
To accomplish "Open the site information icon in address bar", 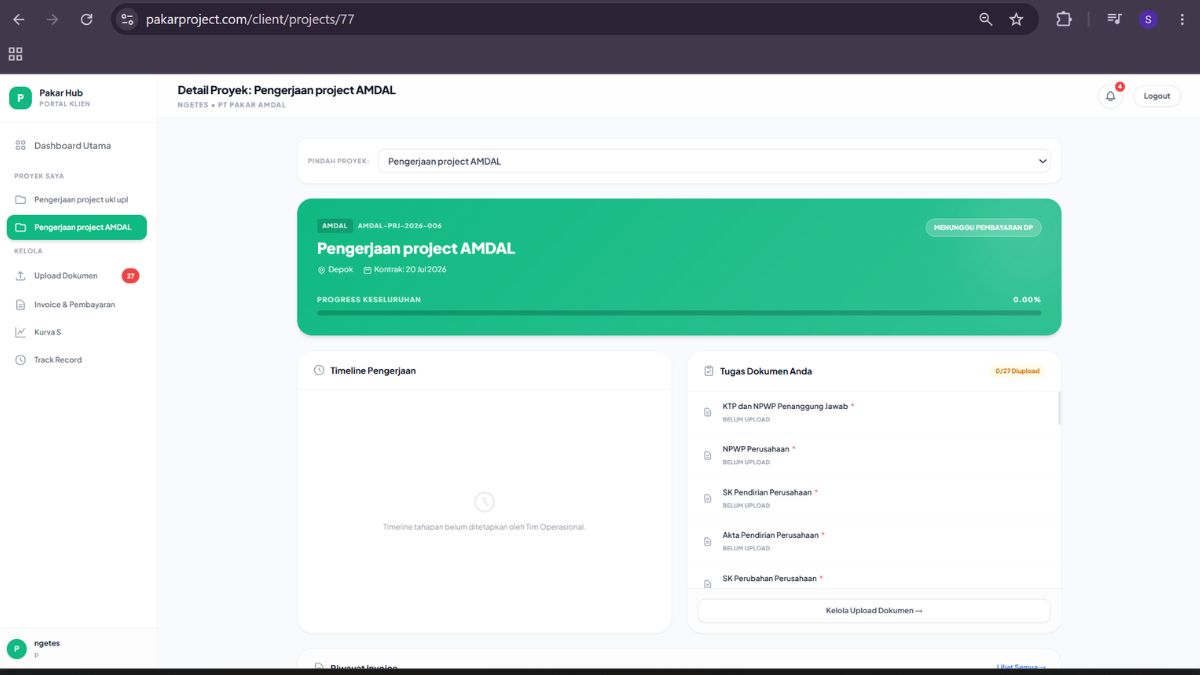I will point(127,19).
